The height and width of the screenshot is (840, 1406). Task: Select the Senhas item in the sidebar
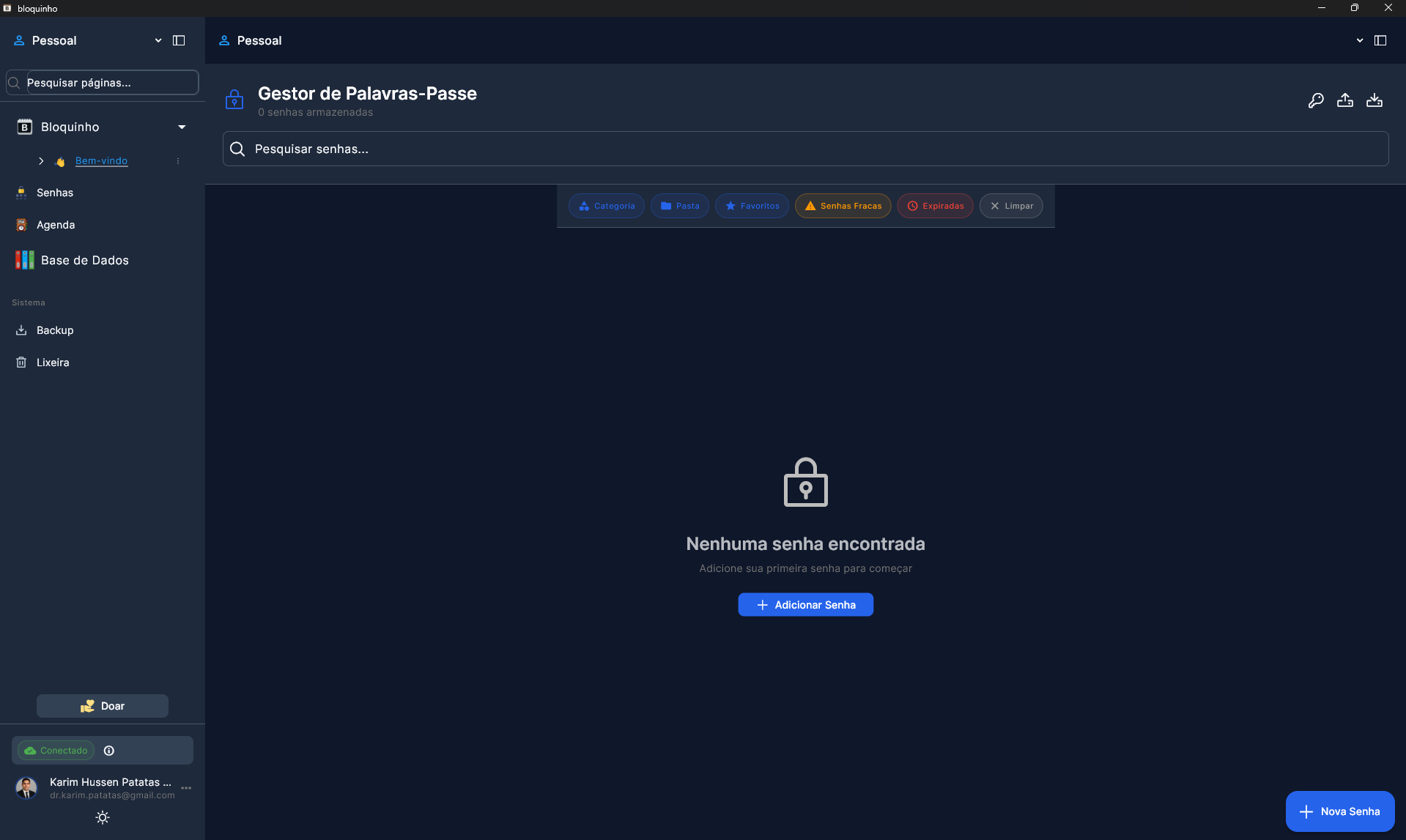coord(55,193)
